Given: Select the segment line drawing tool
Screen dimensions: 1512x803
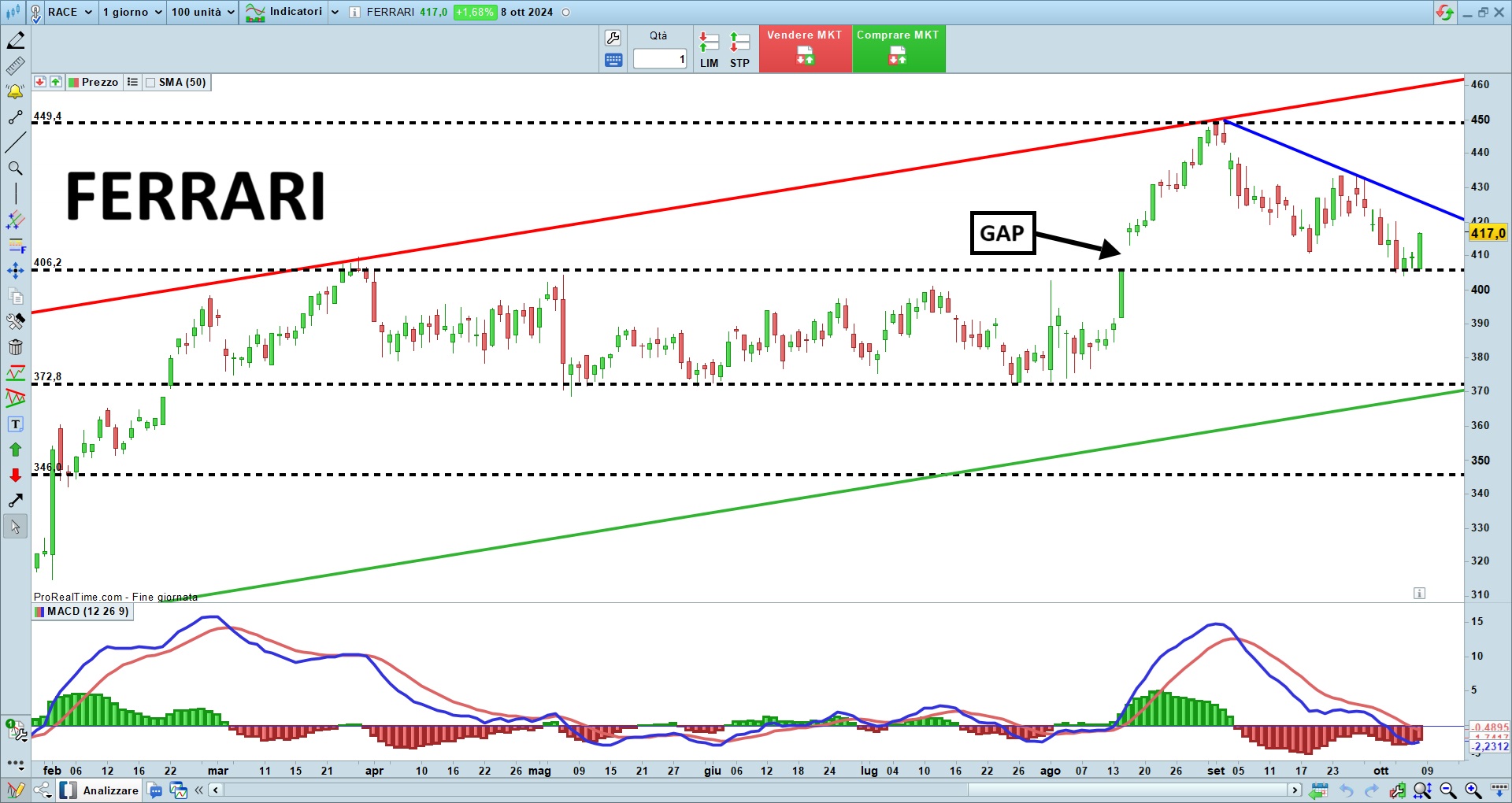Looking at the screenshot, I should pyautogui.click(x=16, y=117).
